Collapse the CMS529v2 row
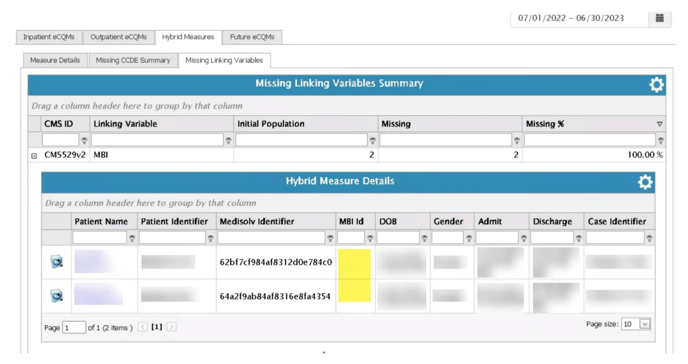 point(34,155)
